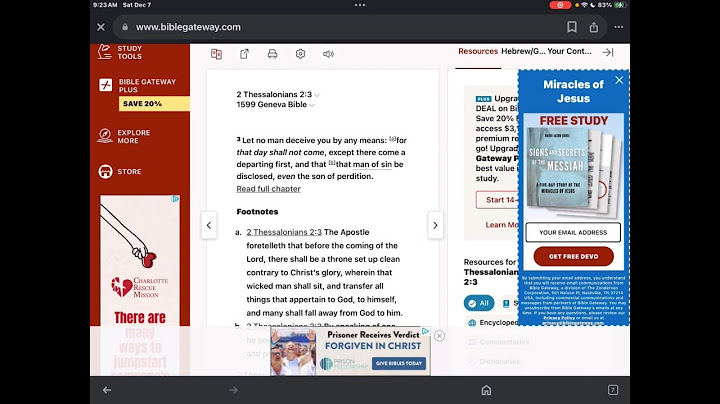Click the Start 14- trial button

pyautogui.click(x=497, y=200)
